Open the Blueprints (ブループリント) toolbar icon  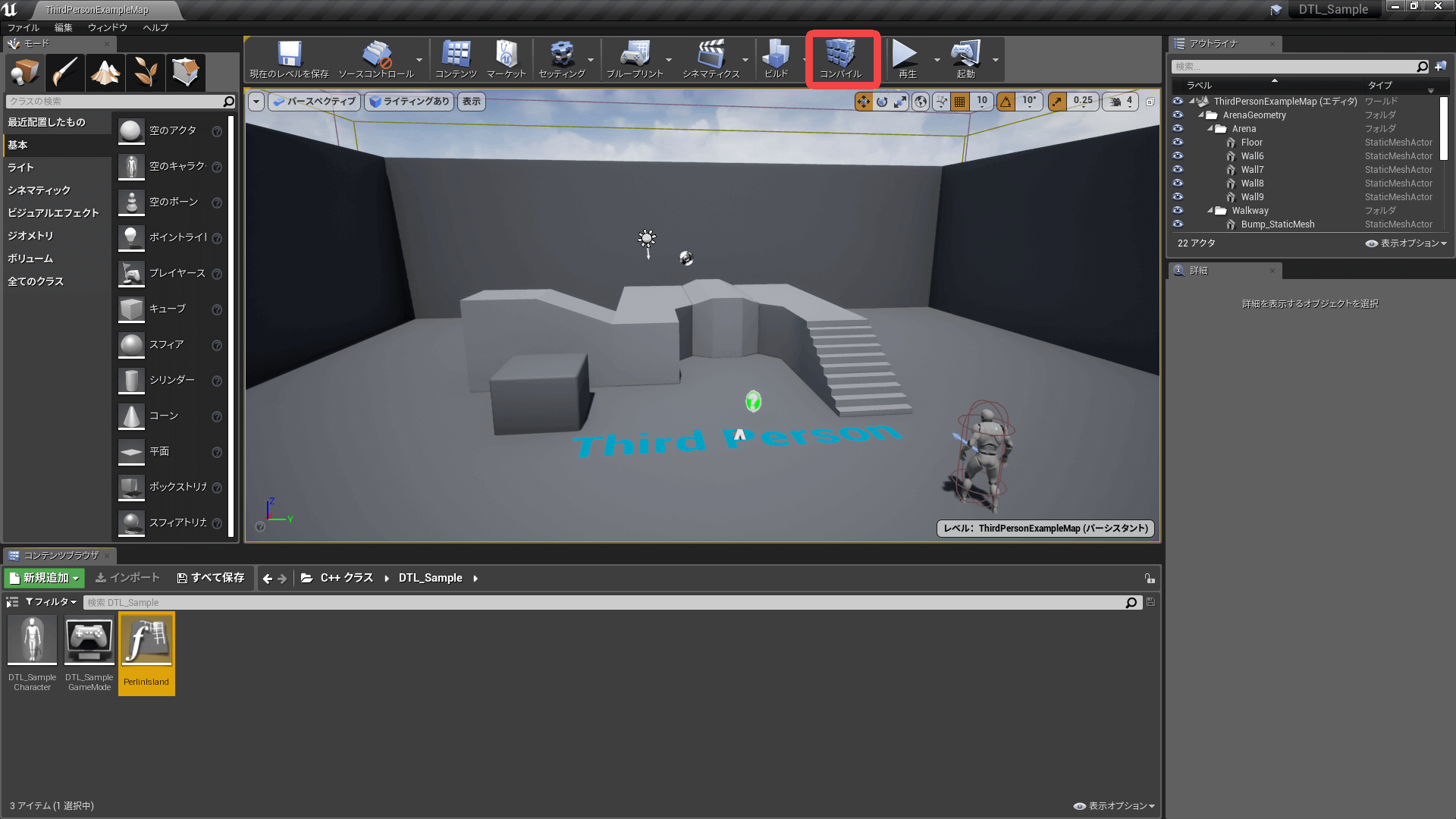pyautogui.click(x=635, y=58)
